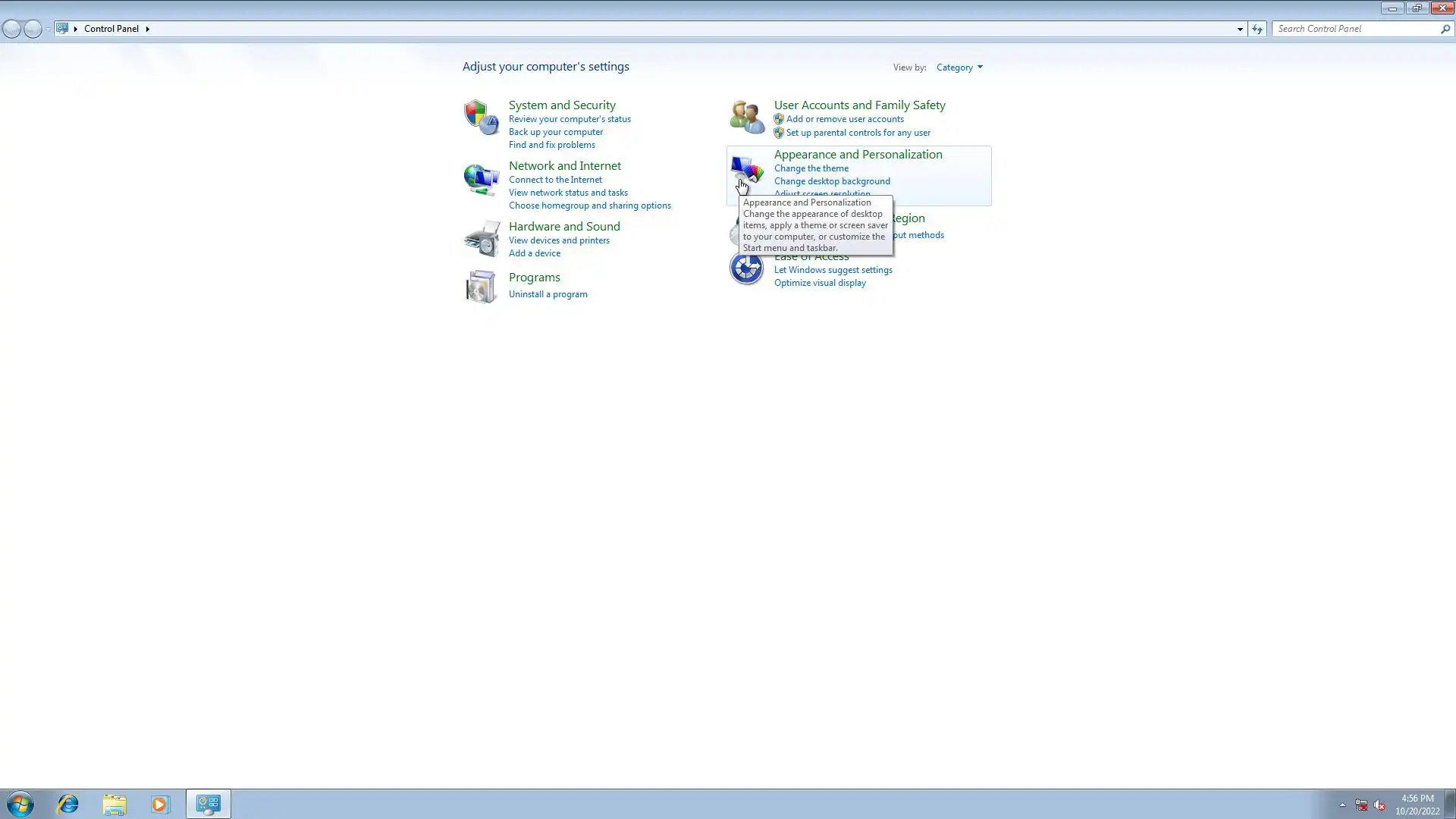Image resolution: width=1456 pixels, height=819 pixels.
Task: Click the Appearance and Personalization monitor icon
Action: [x=746, y=168]
